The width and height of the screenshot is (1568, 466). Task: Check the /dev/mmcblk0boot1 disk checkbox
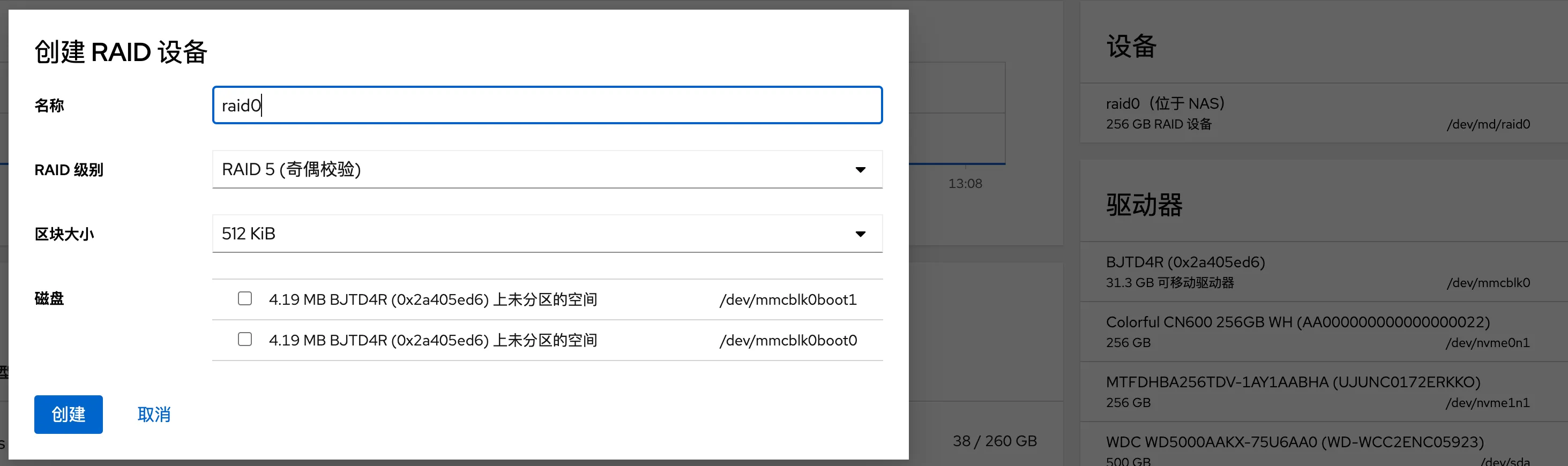[x=245, y=299]
